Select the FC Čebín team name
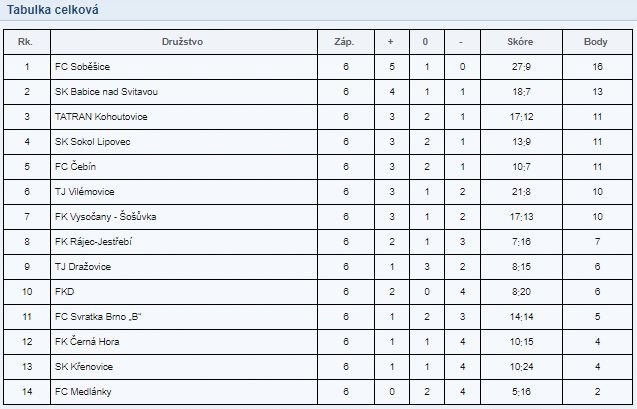 coord(76,167)
